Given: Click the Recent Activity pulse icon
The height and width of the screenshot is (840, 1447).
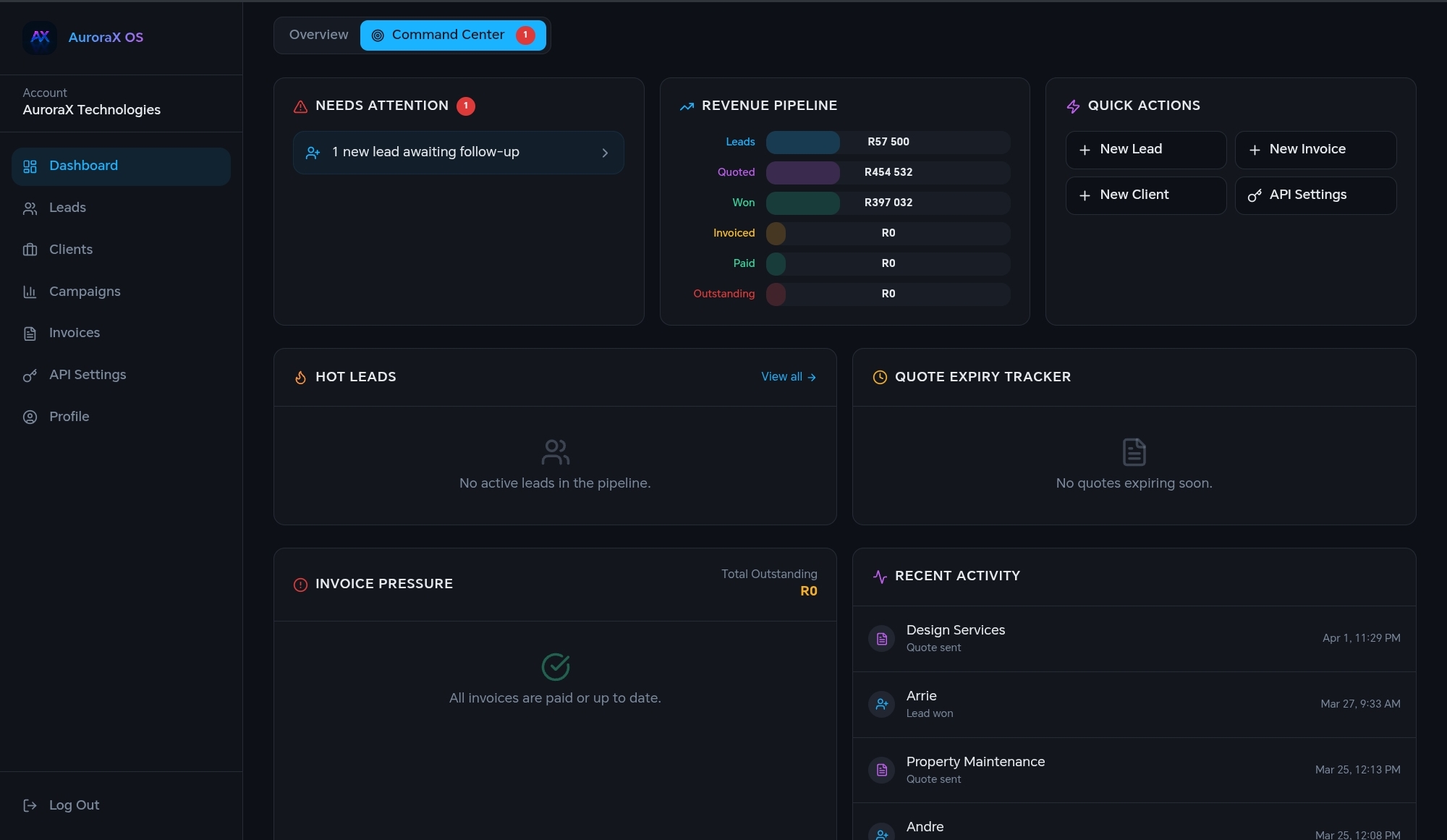Looking at the screenshot, I should coord(880,577).
